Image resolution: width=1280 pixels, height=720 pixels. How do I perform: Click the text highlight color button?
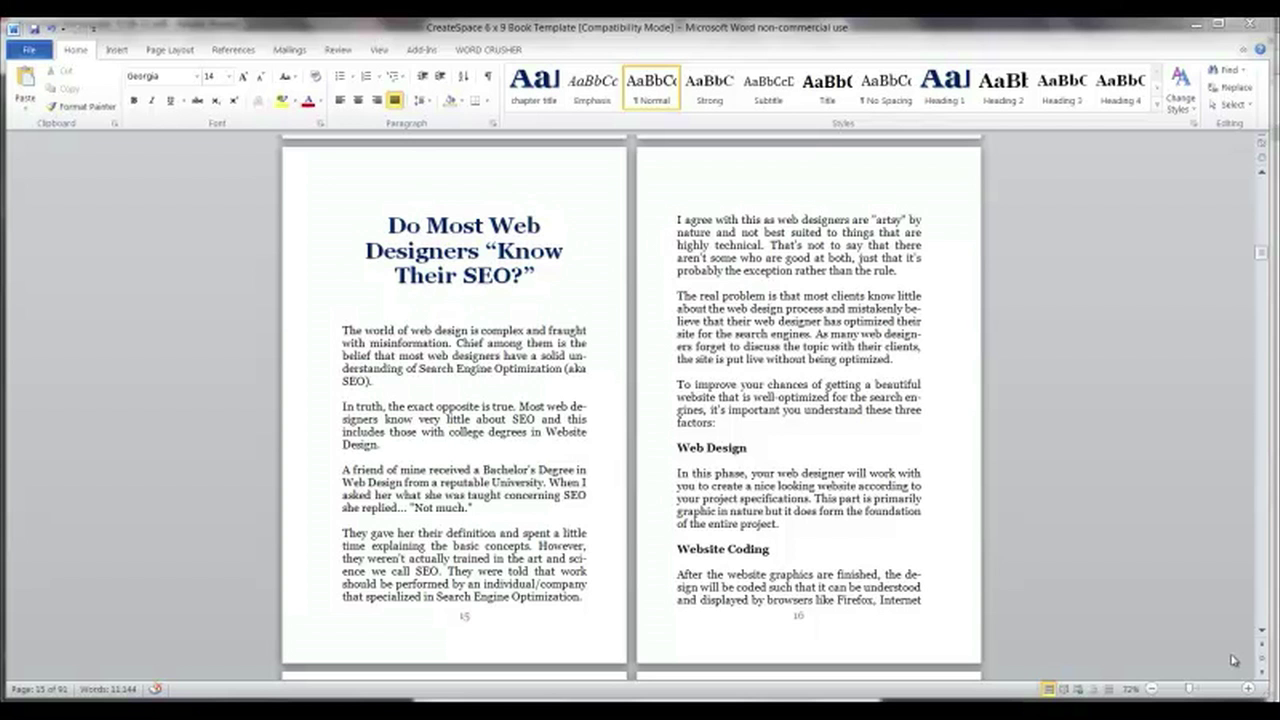[x=281, y=100]
